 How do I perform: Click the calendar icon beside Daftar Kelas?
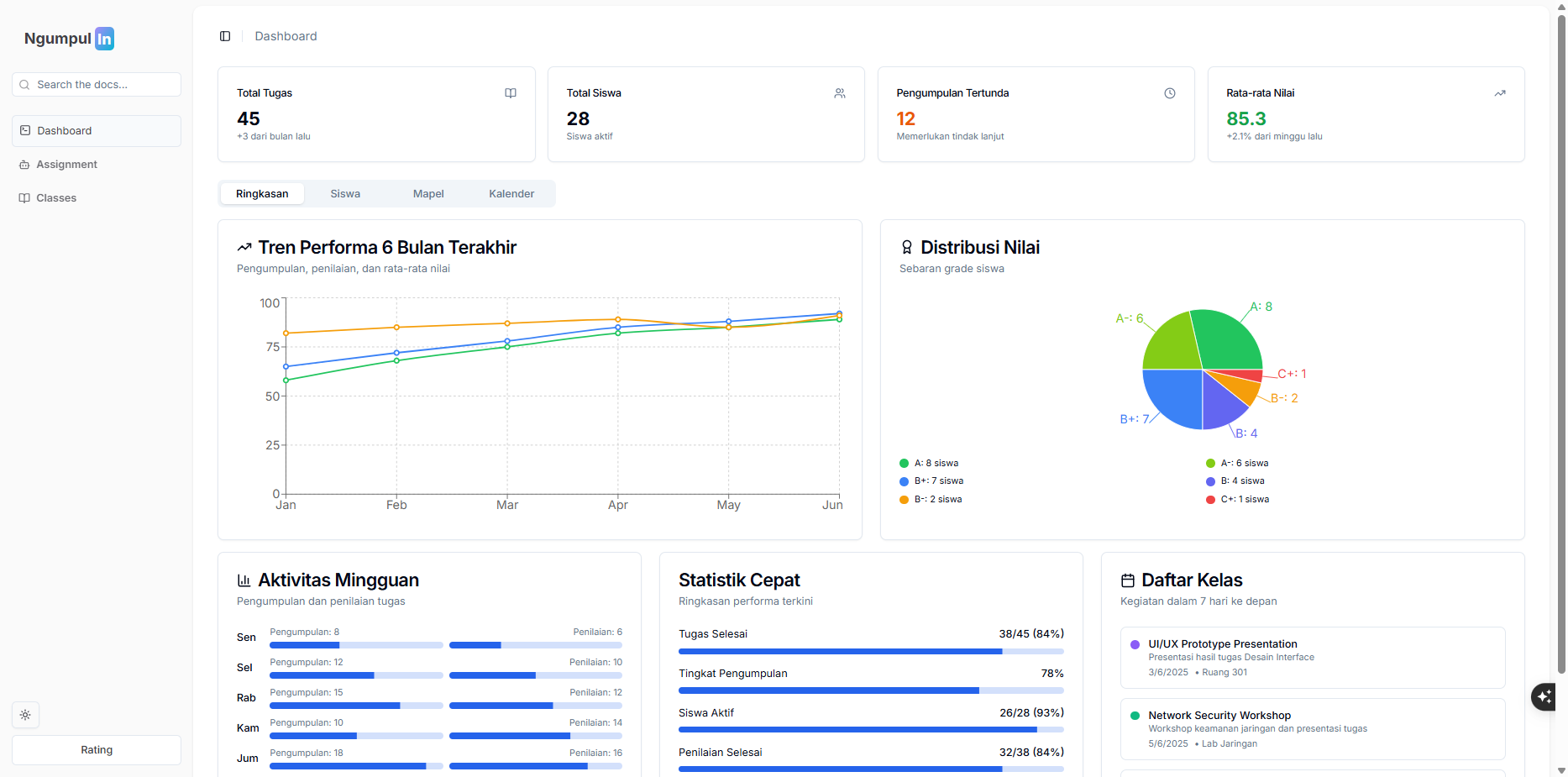1127,580
